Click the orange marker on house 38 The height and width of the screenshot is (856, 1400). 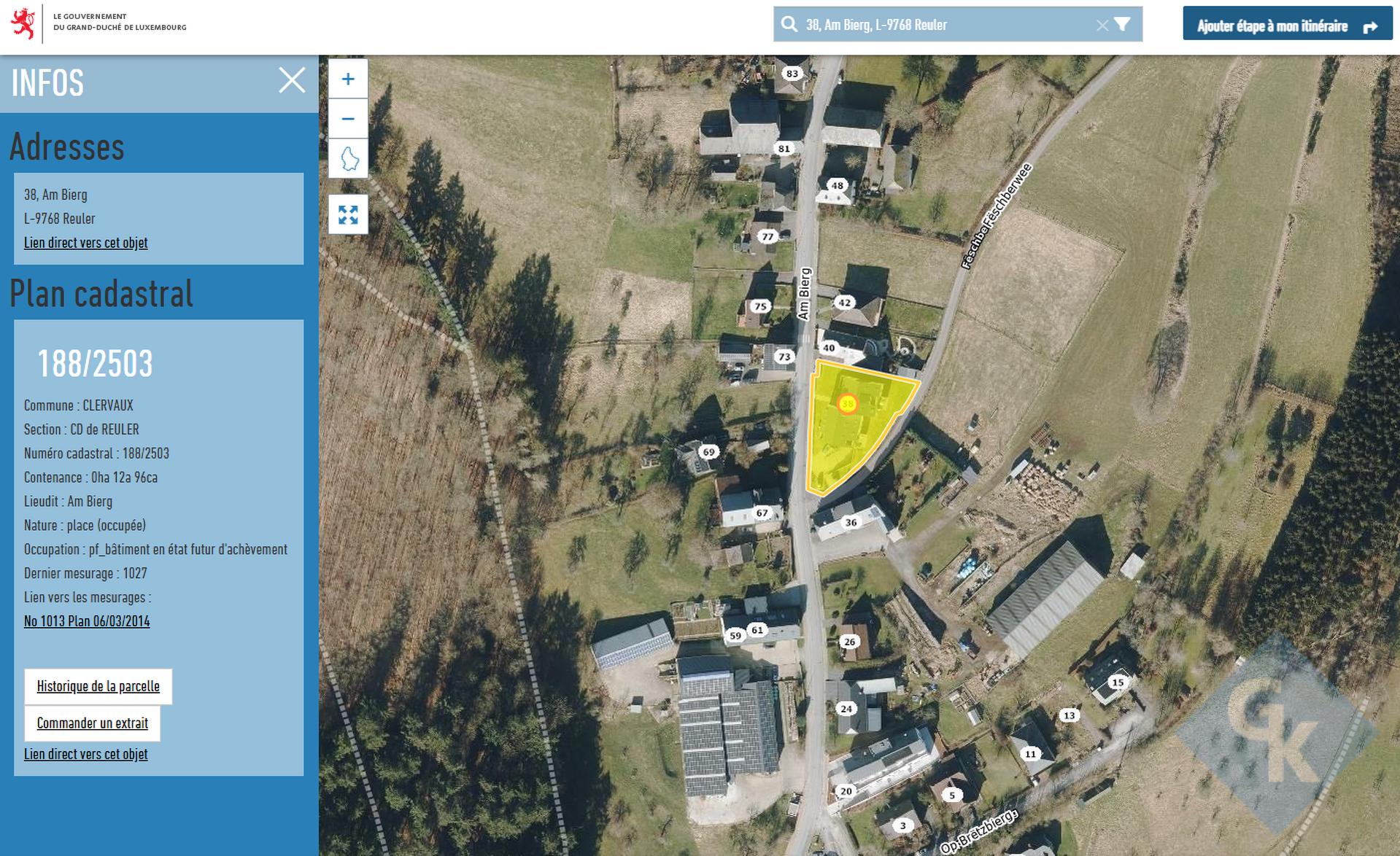coord(847,404)
